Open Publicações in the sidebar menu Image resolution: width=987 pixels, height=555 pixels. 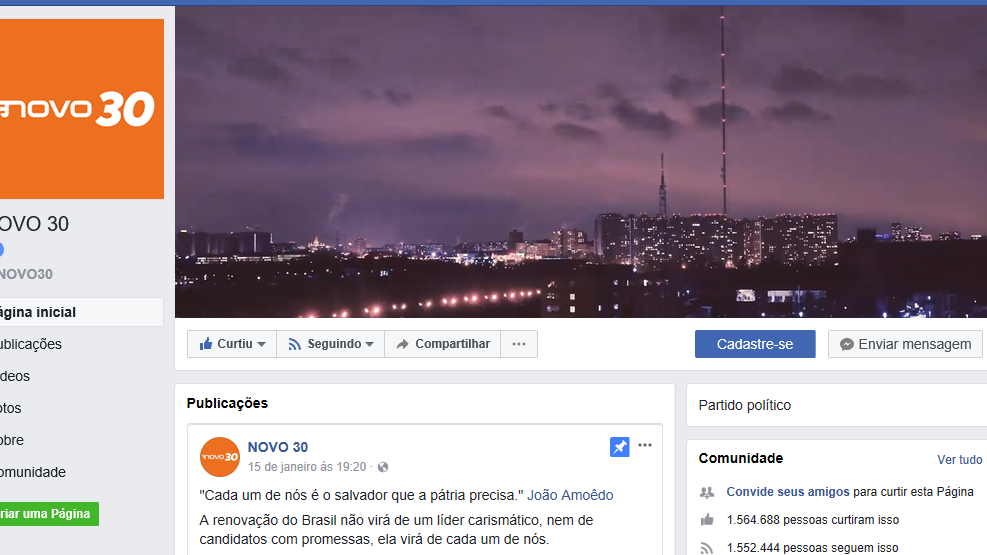pyautogui.click(x=31, y=344)
